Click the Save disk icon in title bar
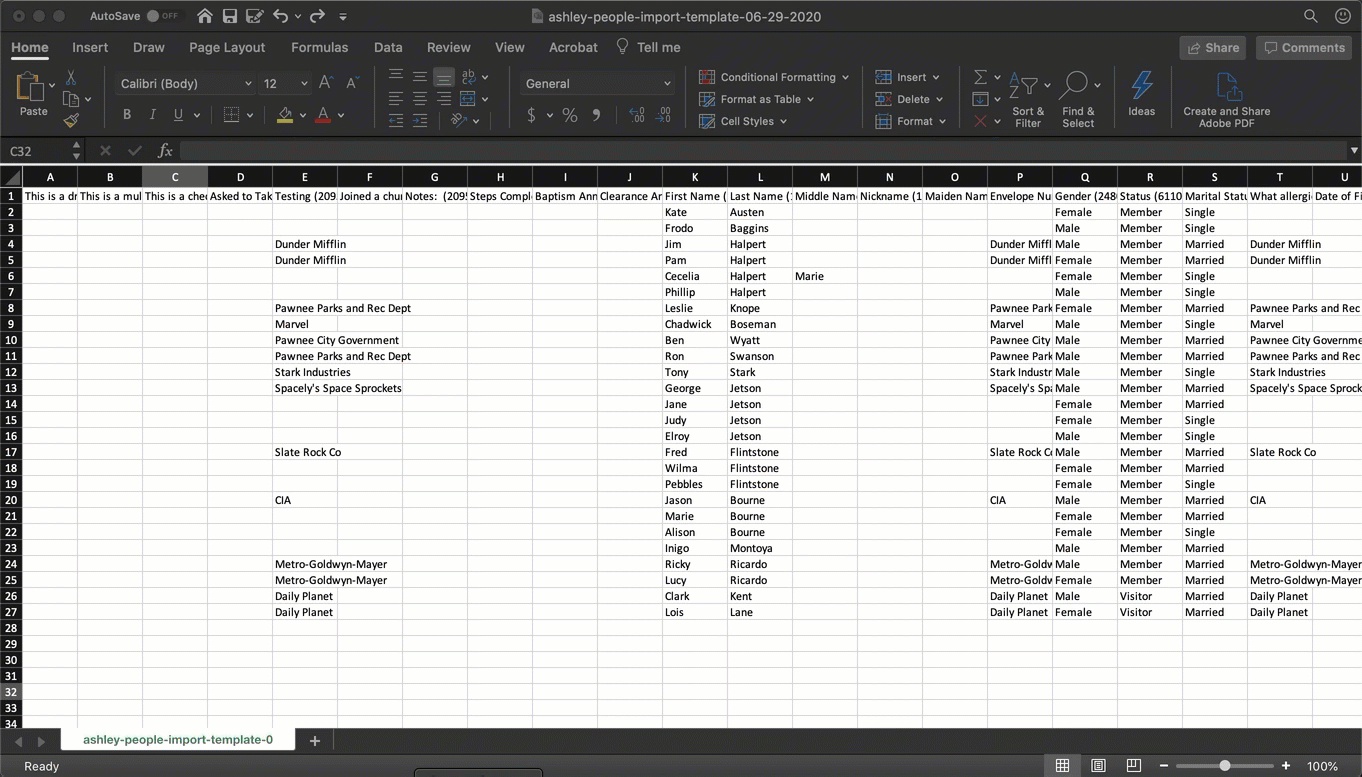This screenshot has width=1362, height=777. [x=230, y=16]
